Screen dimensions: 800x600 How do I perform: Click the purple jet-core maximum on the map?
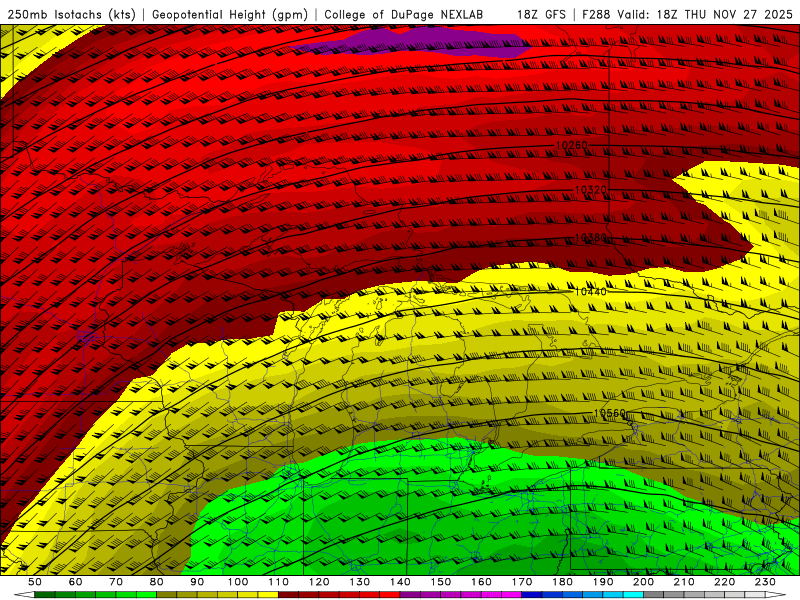(x=413, y=42)
